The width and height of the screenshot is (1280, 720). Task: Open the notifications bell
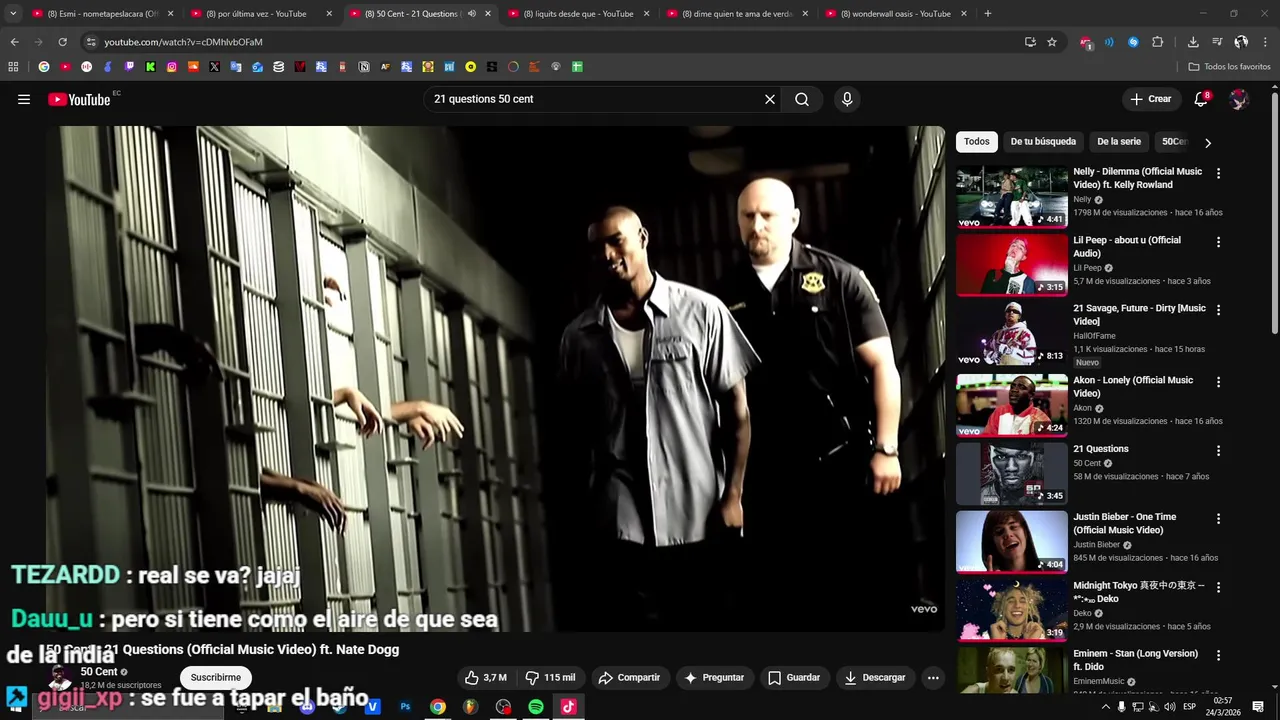click(x=1201, y=99)
